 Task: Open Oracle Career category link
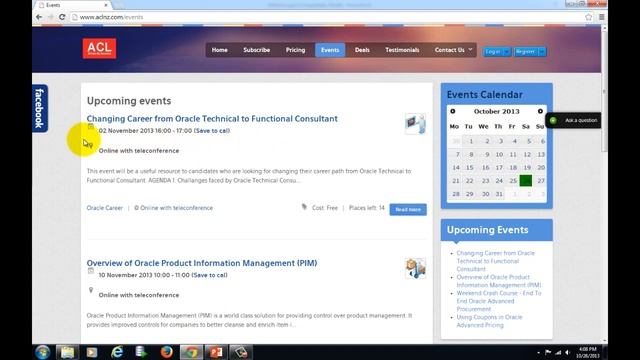pos(104,208)
